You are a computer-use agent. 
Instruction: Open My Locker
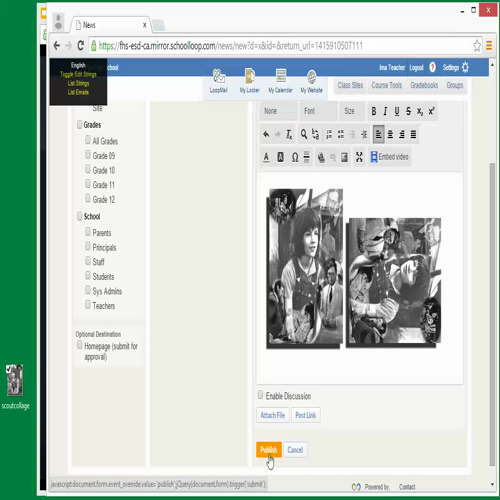point(249,82)
